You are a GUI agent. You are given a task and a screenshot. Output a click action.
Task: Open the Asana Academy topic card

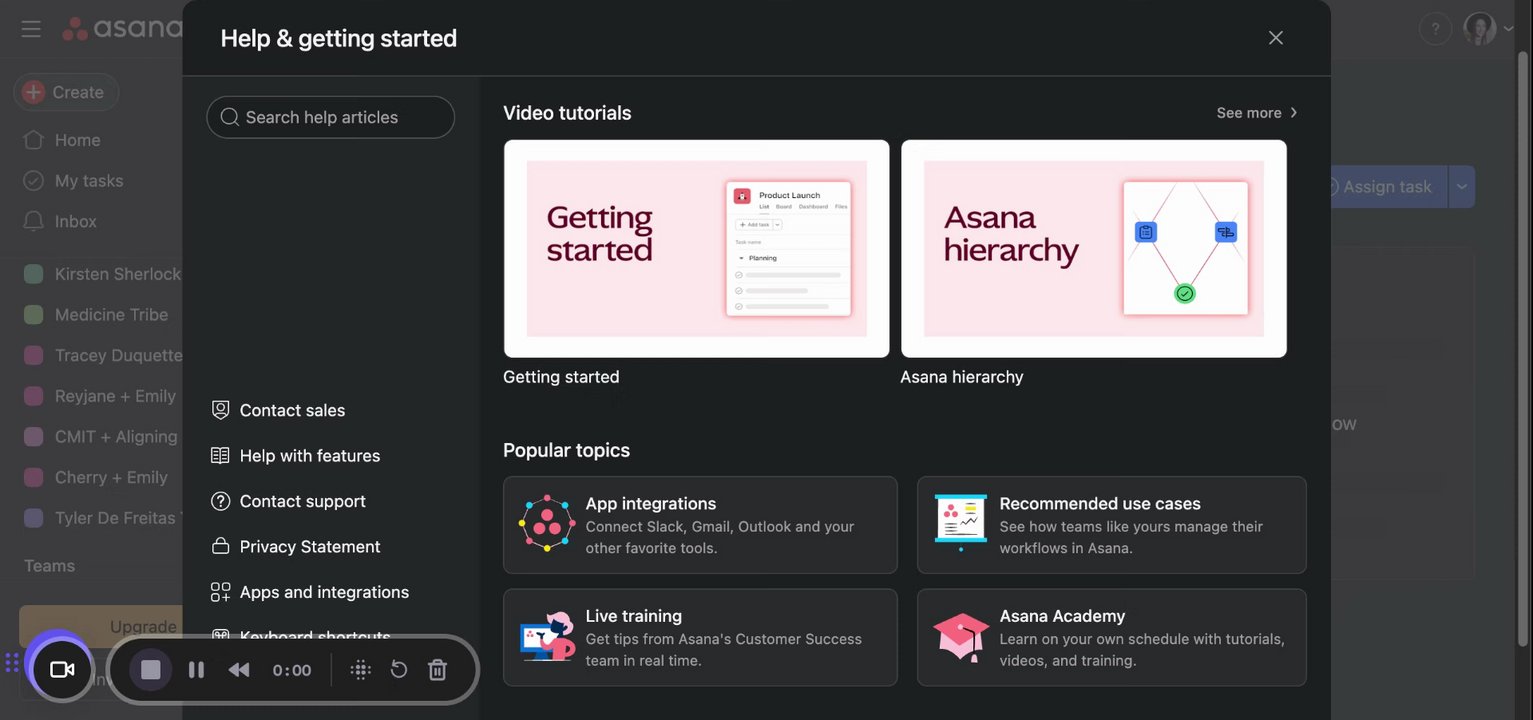point(1111,637)
